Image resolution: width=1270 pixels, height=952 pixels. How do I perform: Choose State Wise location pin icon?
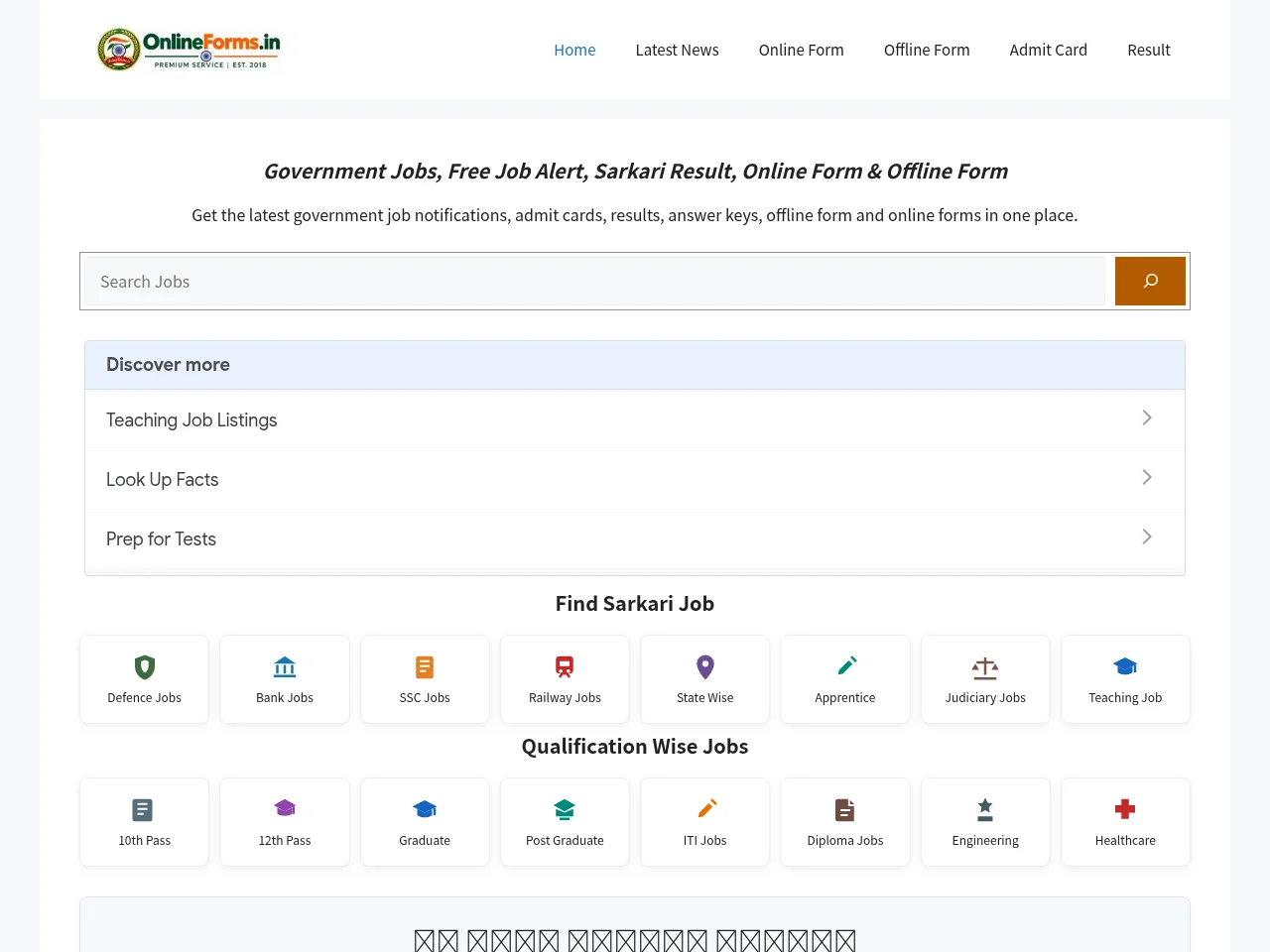(x=705, y=666)
